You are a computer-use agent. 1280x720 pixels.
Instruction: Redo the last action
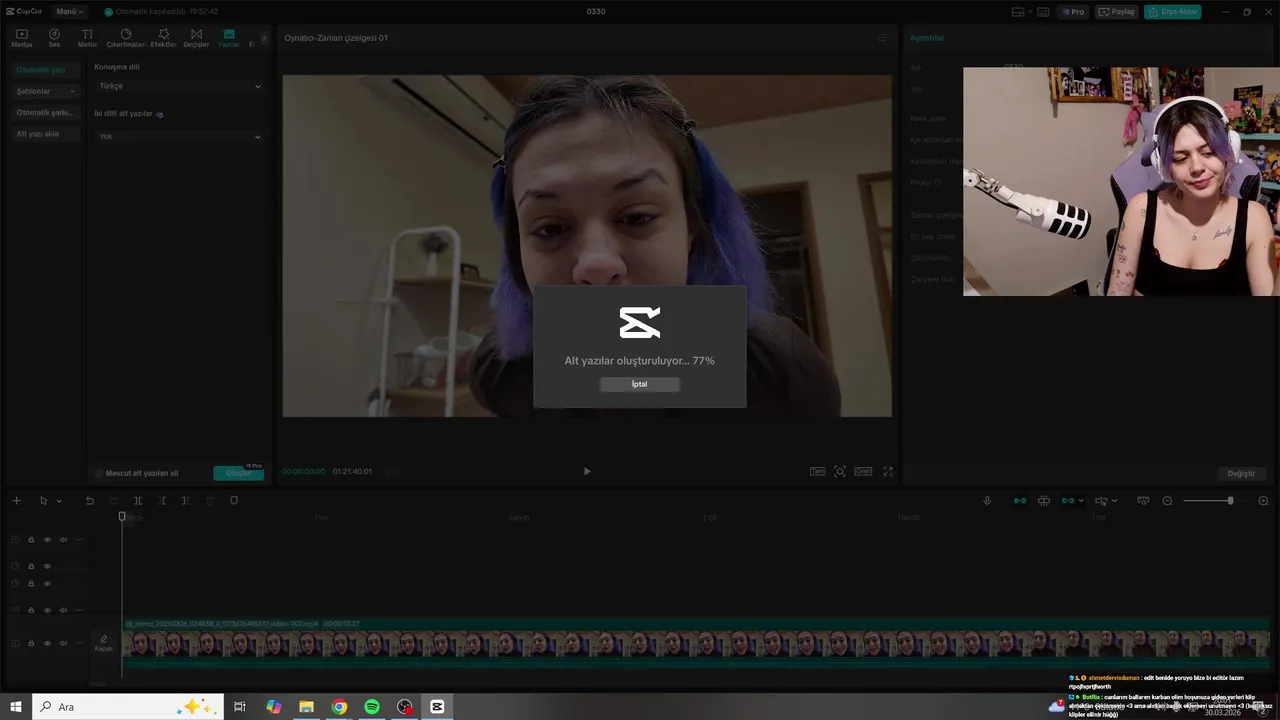[x=113, y=500]
